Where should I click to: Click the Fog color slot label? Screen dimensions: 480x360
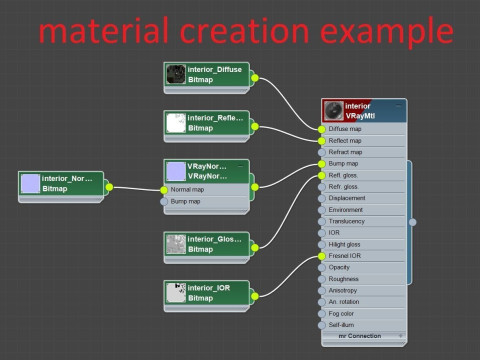341,314
